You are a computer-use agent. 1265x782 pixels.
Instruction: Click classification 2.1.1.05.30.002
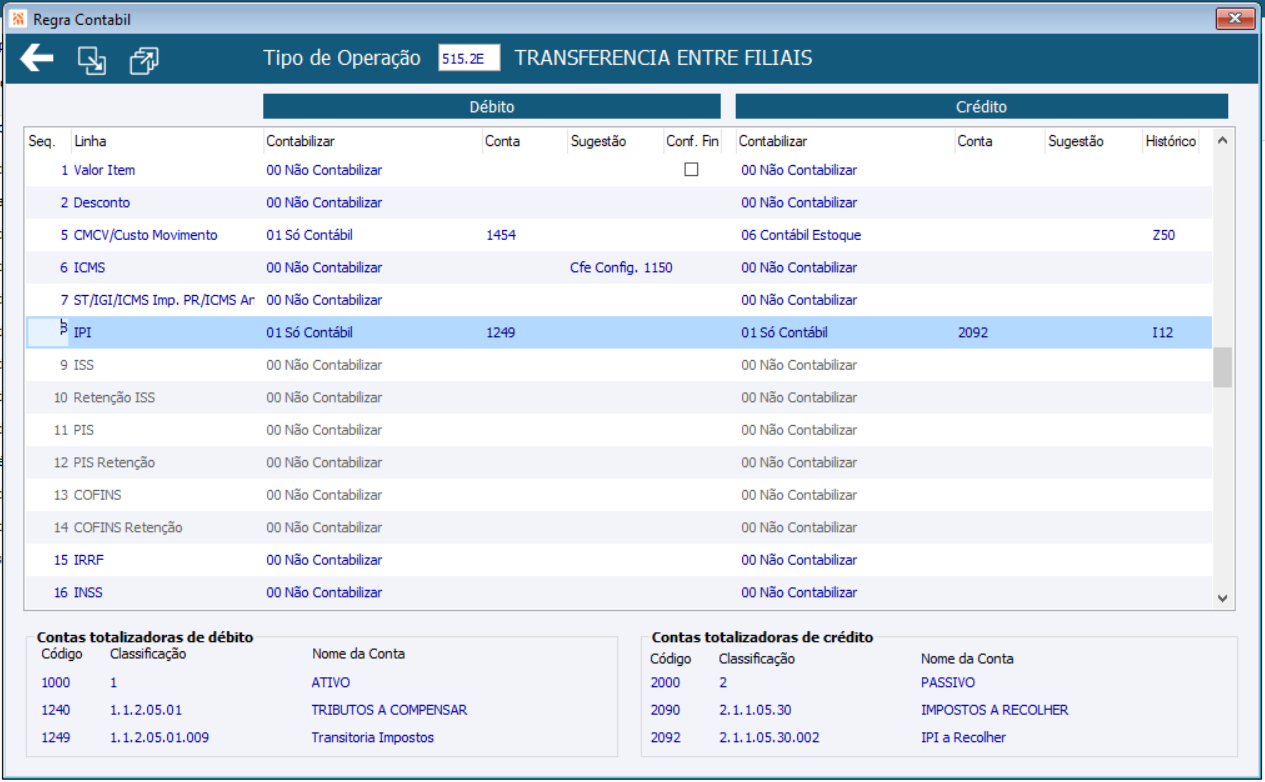pyautogui.click(x=768, y=738)
